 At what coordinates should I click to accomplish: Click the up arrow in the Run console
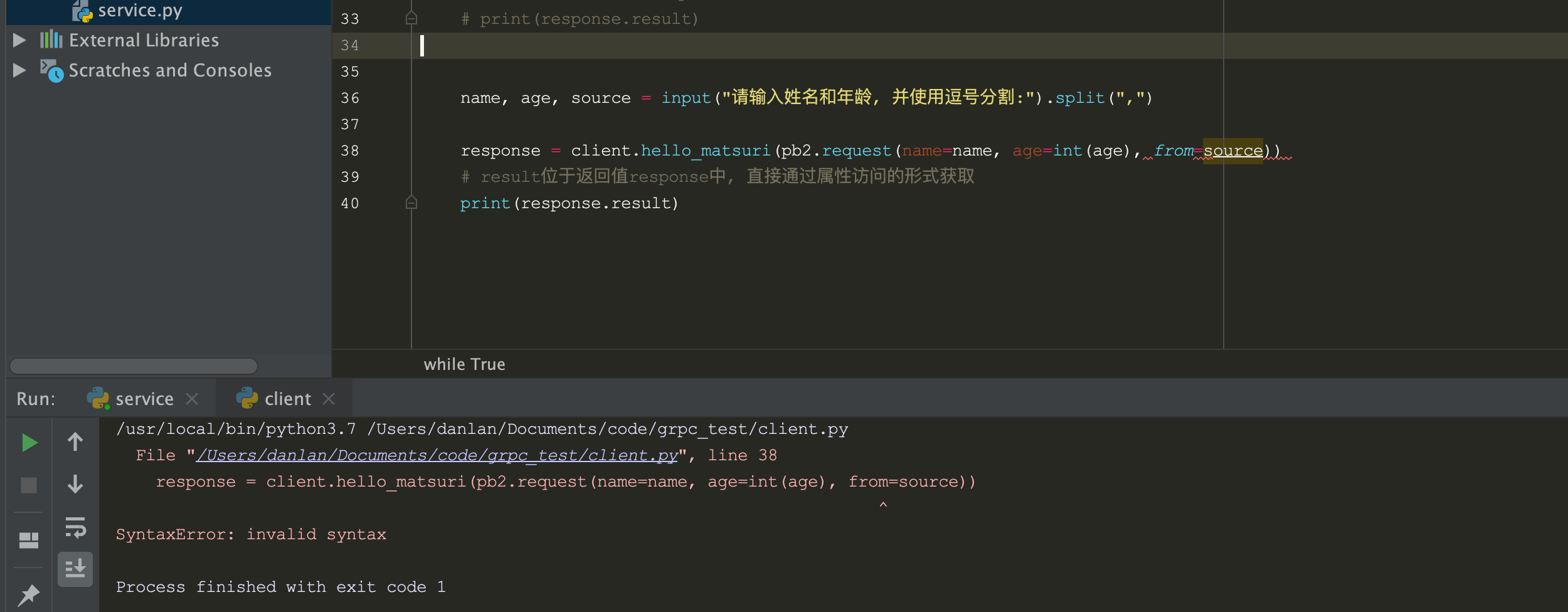click(75, 442)
